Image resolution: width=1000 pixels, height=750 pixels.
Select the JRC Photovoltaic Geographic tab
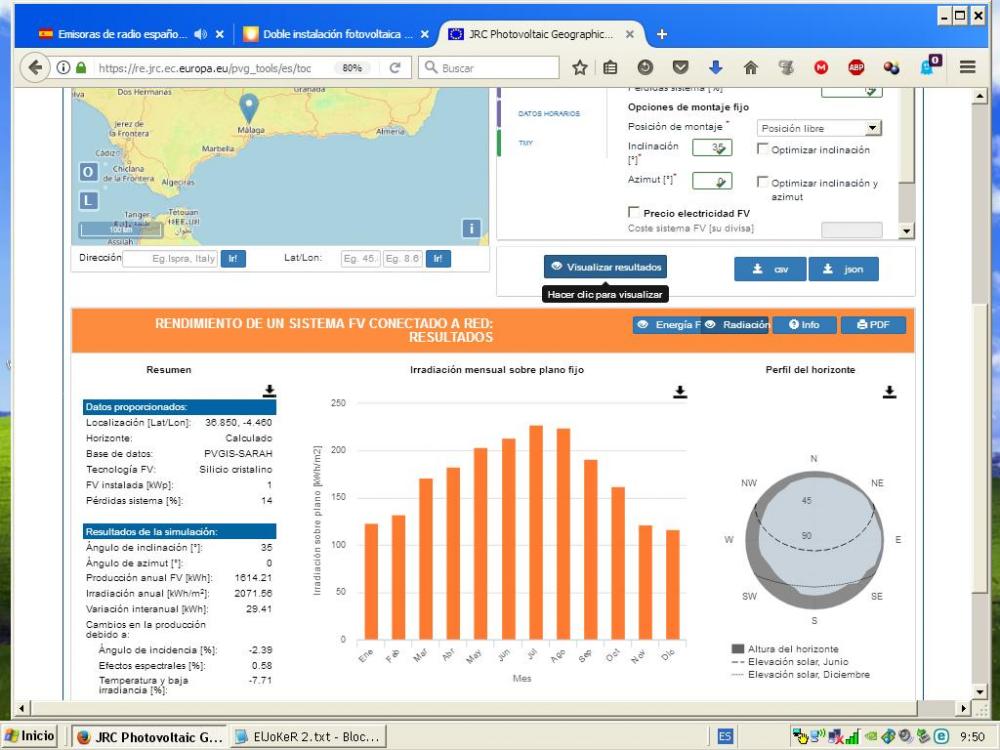(540, 34)
